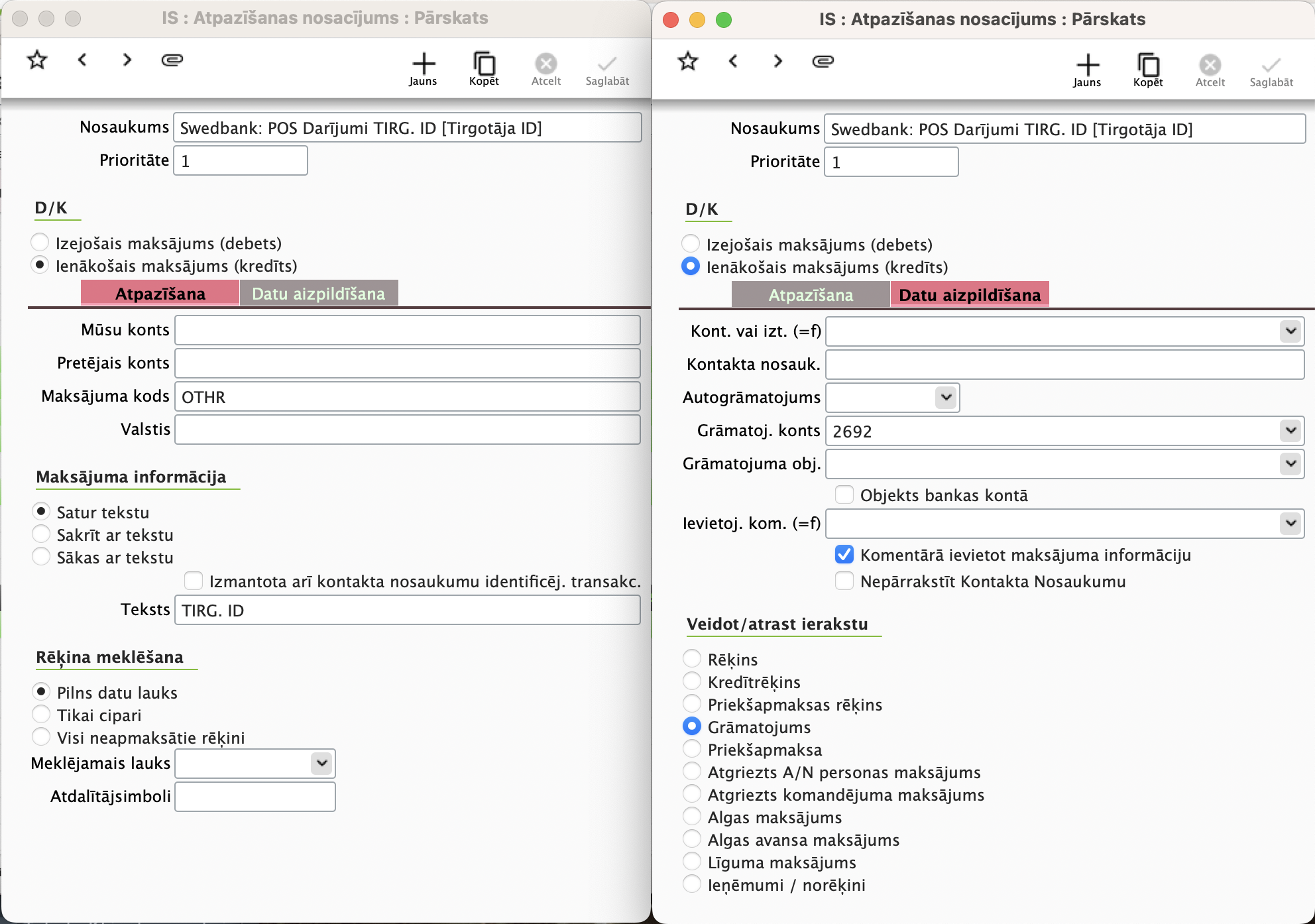Select Priekšapmaksas rēķins record type
The width and height of the screenshot is (1315, 924).
click(692, 704)
